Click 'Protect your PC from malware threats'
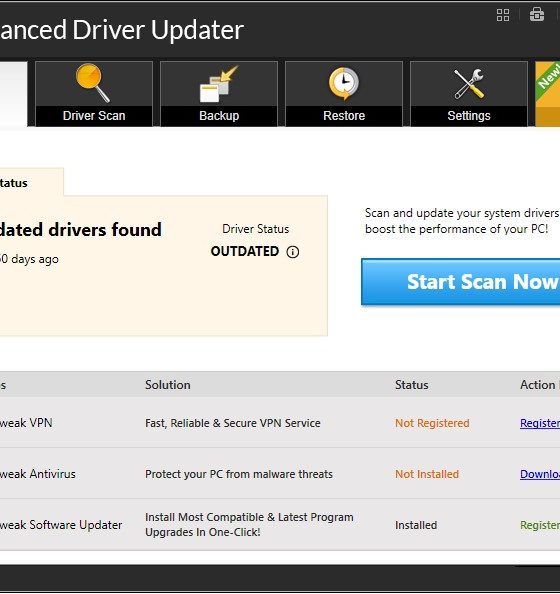 click(239, 474)
